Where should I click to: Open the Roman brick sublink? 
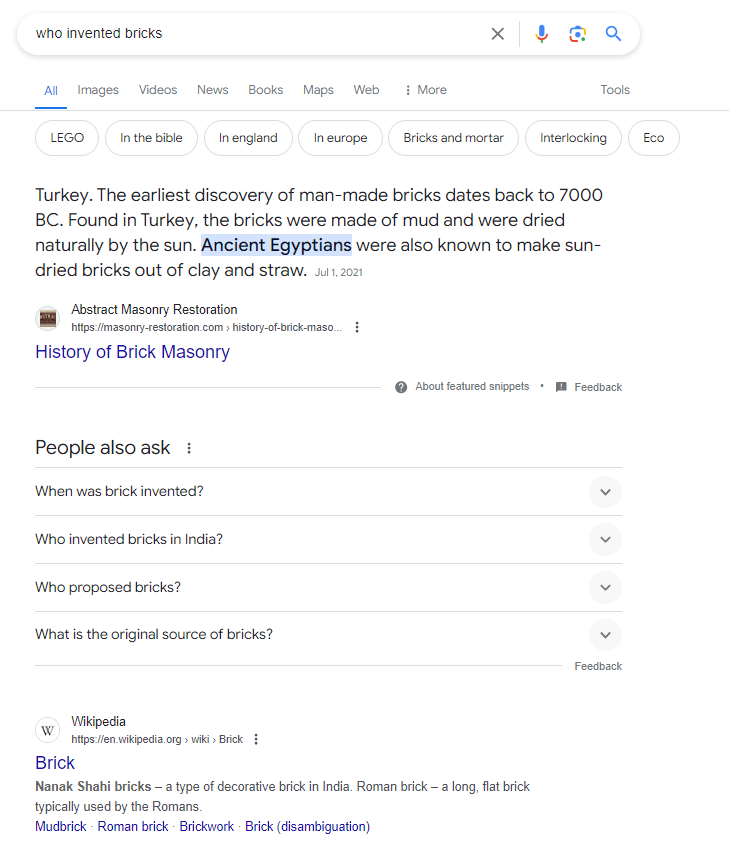[x=133, y=827]
